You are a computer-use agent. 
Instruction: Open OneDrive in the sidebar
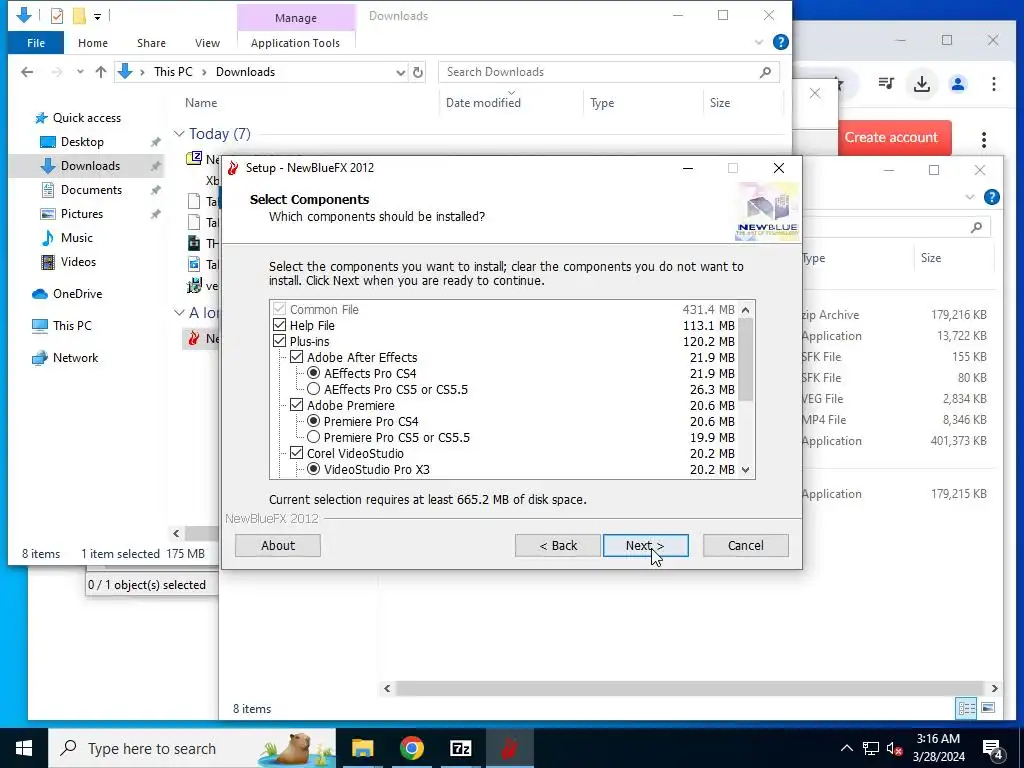pyautogui.click(x=77, y=294)
